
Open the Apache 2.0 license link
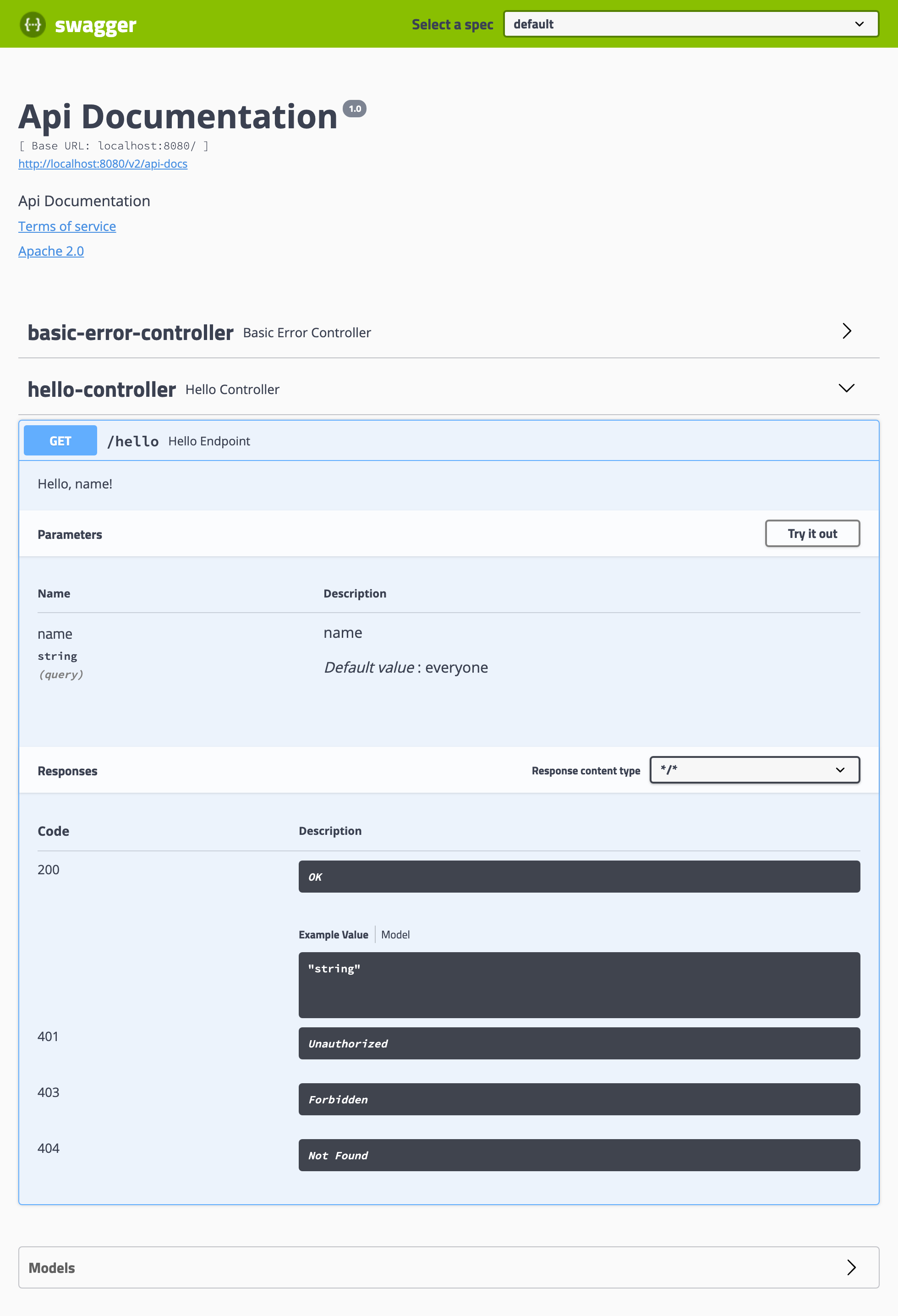[51, 252]
